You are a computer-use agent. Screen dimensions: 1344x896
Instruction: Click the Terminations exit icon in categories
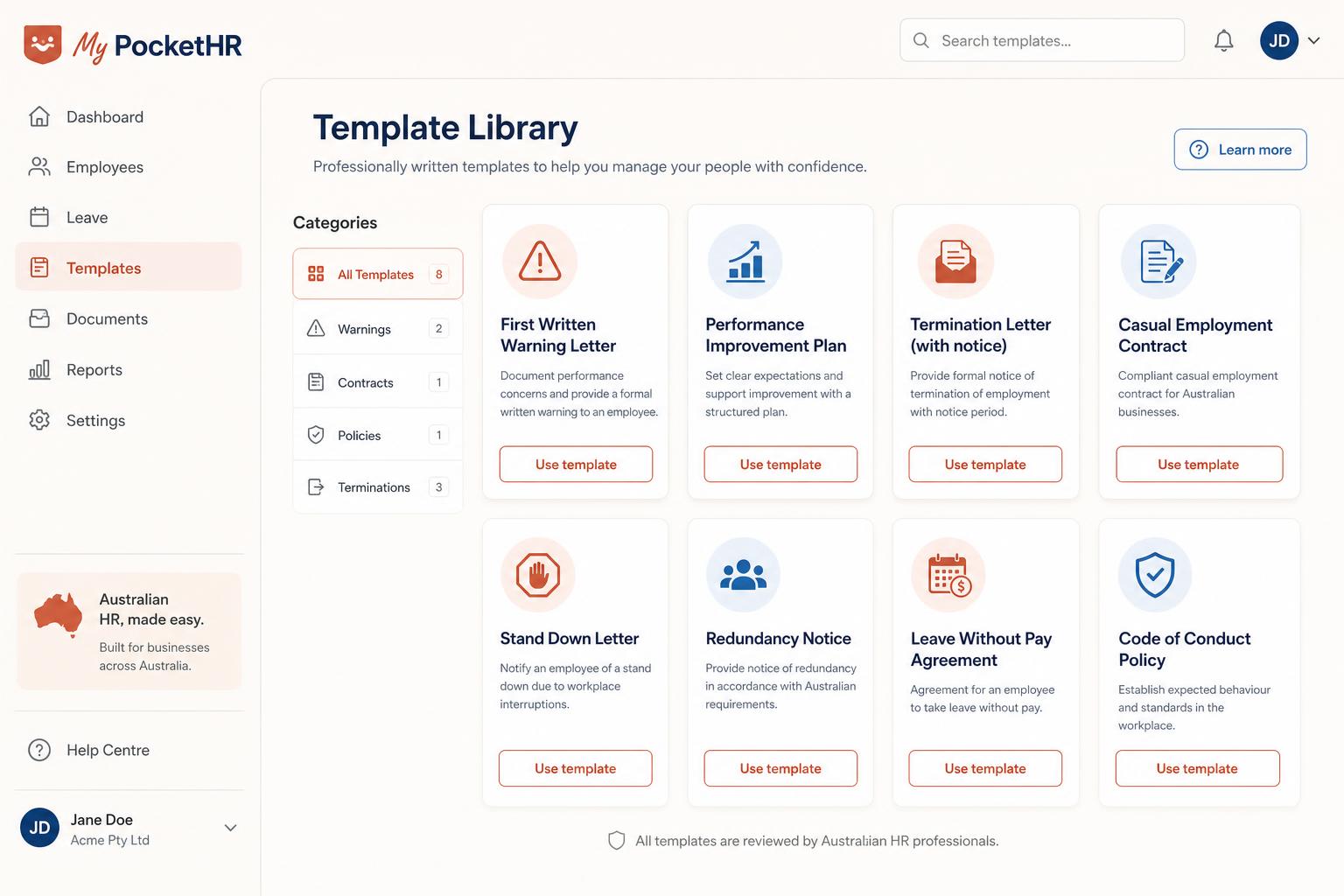[x=316, y=487]
